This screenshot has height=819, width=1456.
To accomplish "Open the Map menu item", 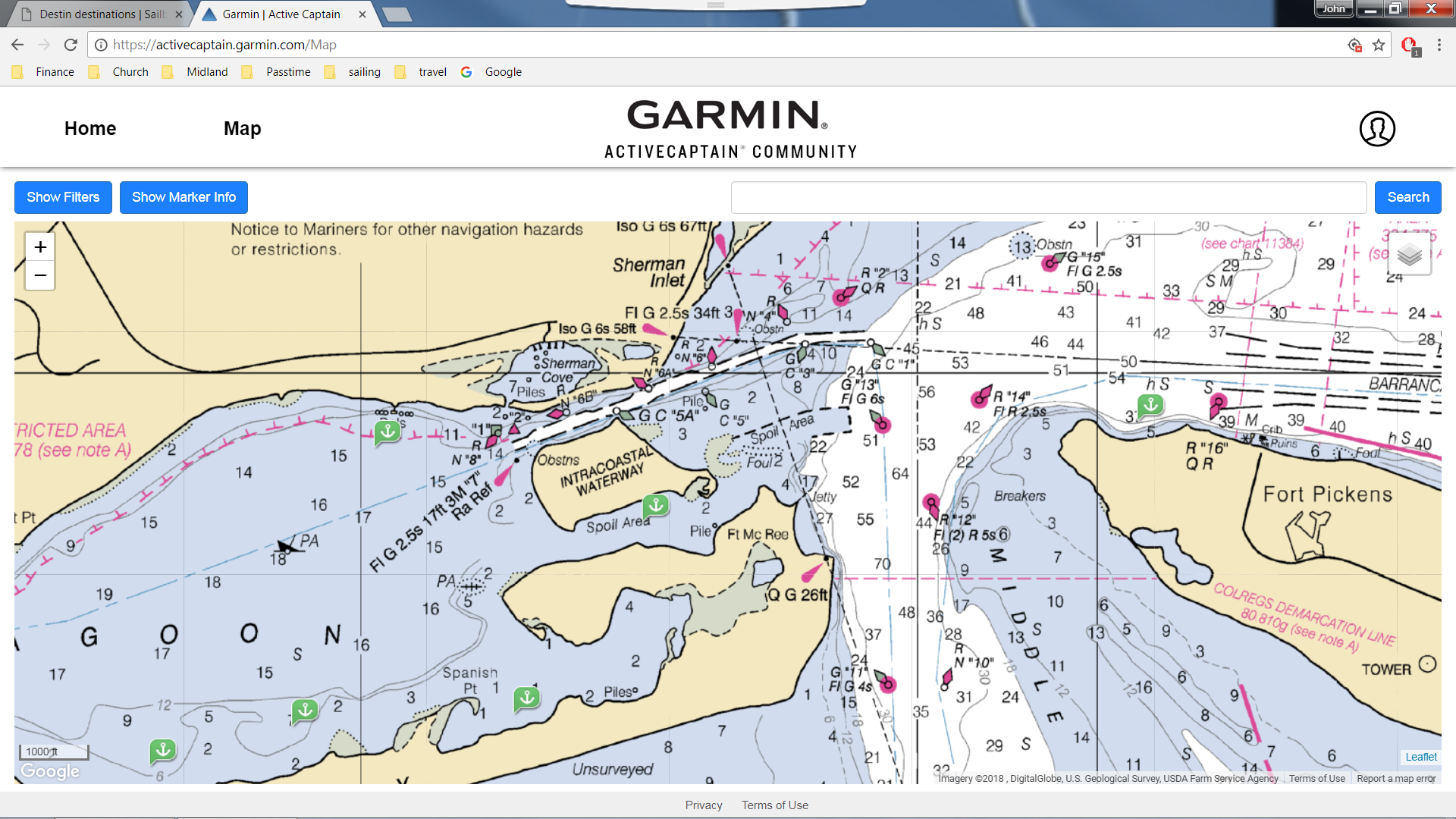I will click(x=242, y=129).
